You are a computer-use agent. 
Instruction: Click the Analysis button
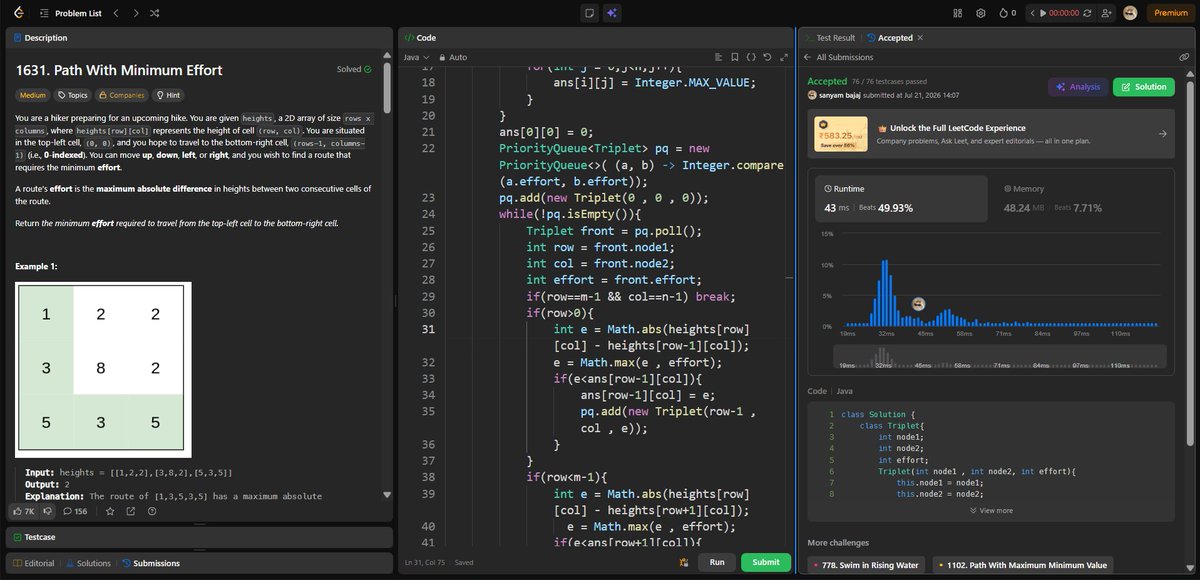pos(1078,87)
